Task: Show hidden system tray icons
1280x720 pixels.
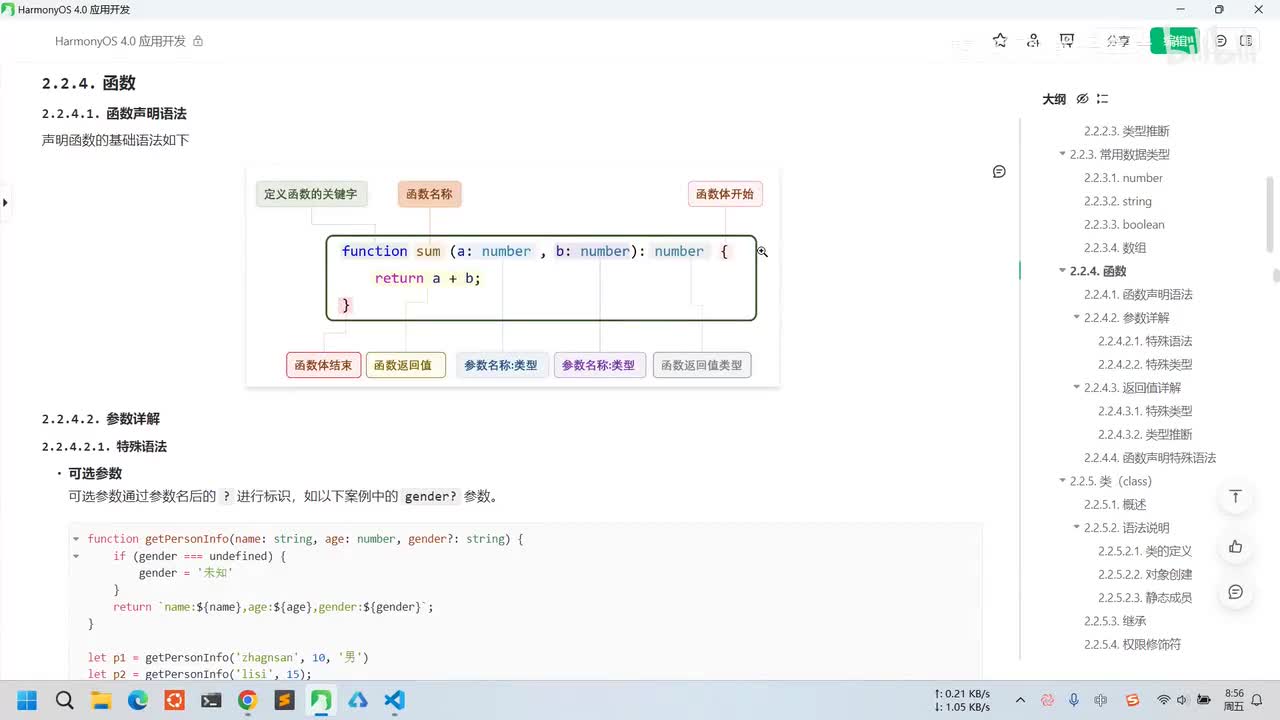Action: pos(1020,700)
